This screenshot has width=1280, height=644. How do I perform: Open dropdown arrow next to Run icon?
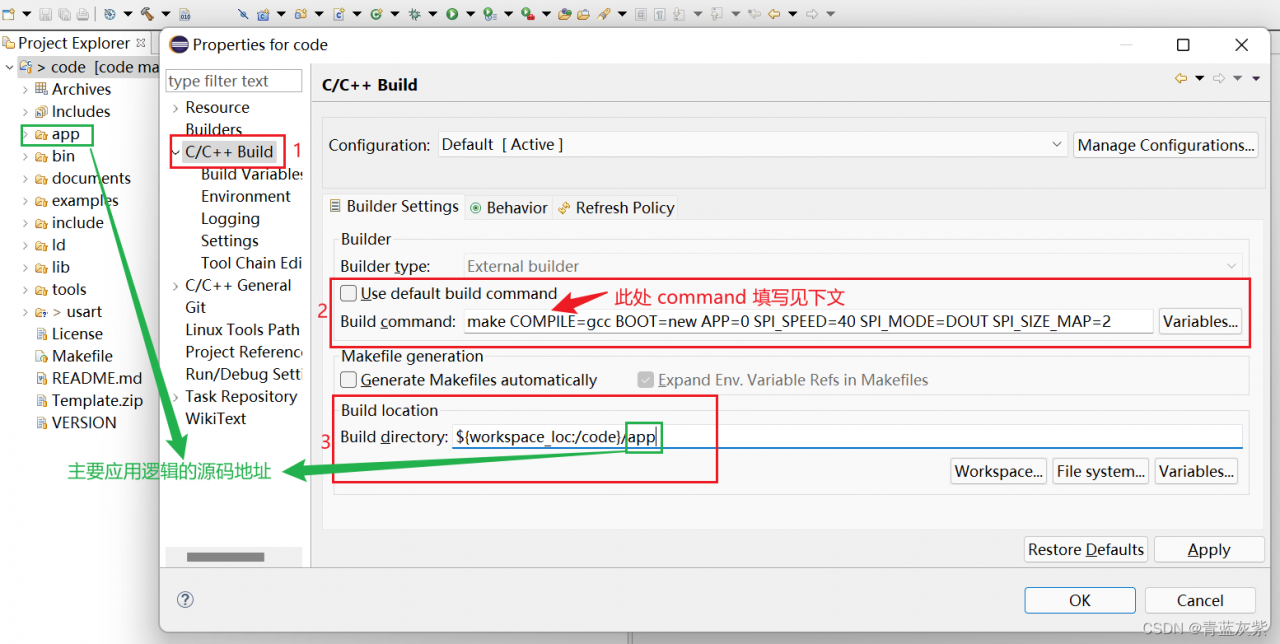(469, 14)
